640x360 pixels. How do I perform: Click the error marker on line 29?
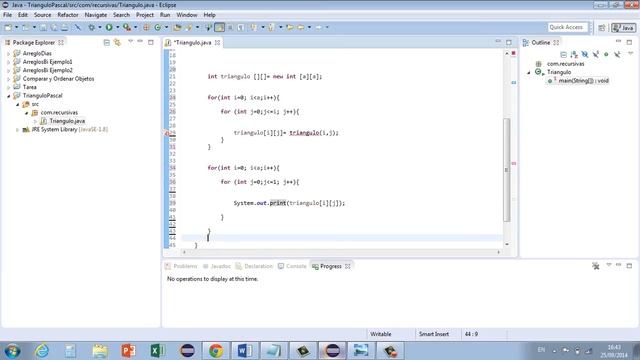coord(167,133)
